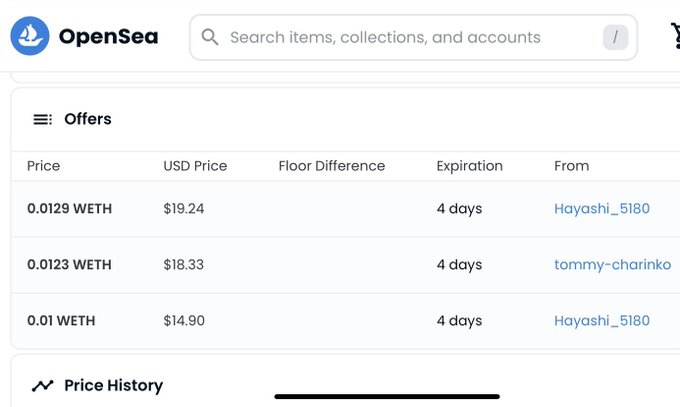Click the list icon beside Offers
Viewport: 680px width, 407px height.
pos(42,119)
